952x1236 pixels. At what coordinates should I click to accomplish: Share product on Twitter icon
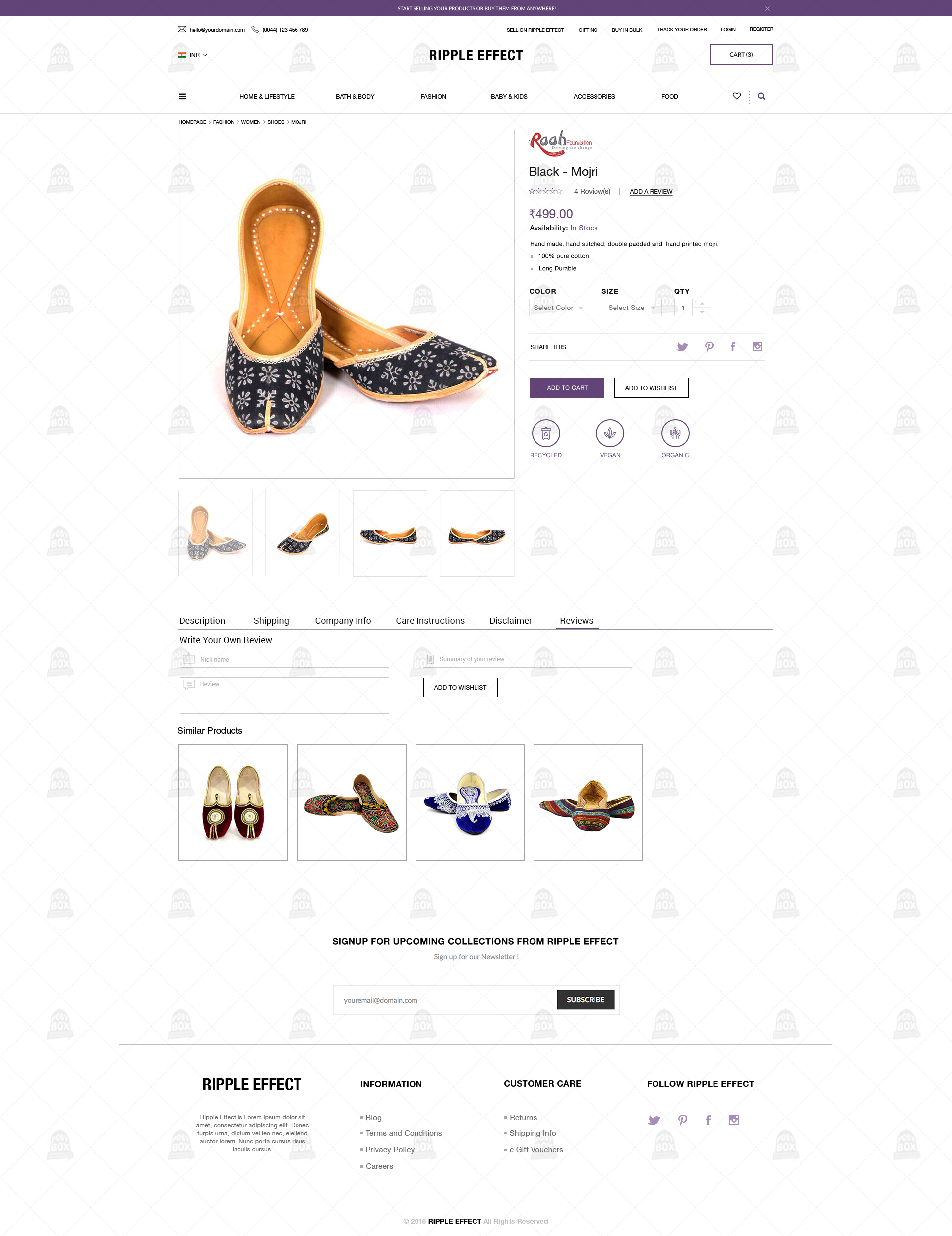682,347
